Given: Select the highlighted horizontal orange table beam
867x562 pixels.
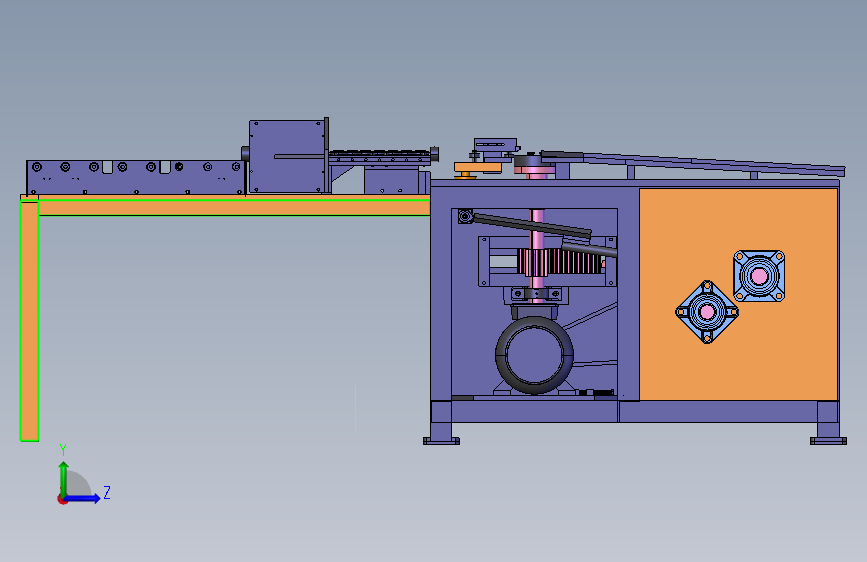Looking at the screenshot, I should point(234,207).
